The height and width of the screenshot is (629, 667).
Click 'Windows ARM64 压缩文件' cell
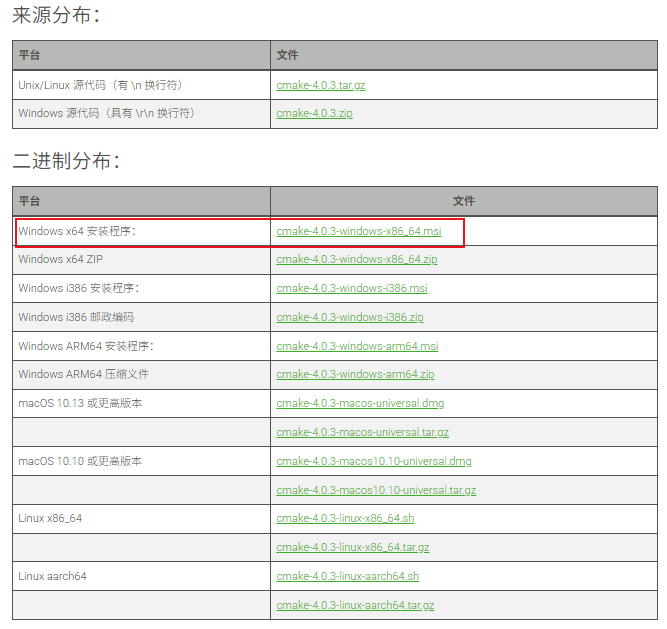[x=142, y=374]
